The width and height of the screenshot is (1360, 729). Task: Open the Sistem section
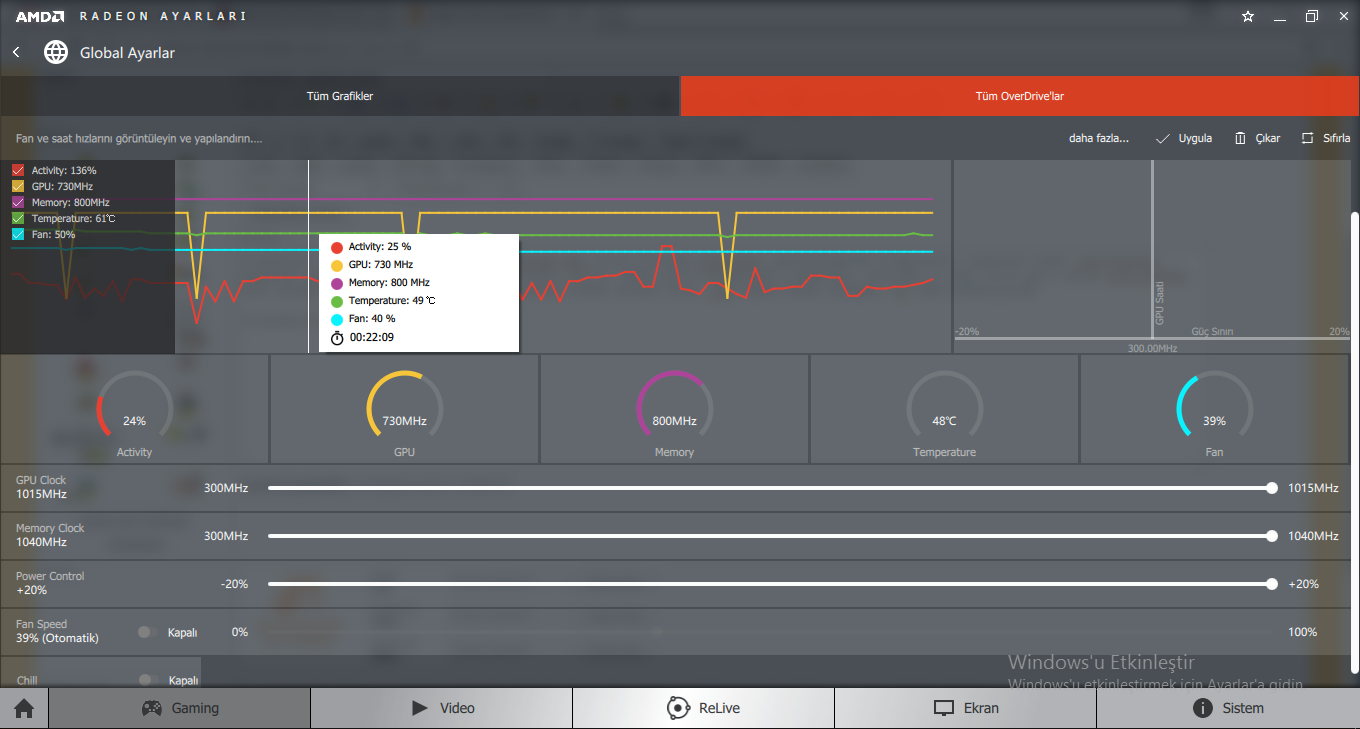point(1228,708)
